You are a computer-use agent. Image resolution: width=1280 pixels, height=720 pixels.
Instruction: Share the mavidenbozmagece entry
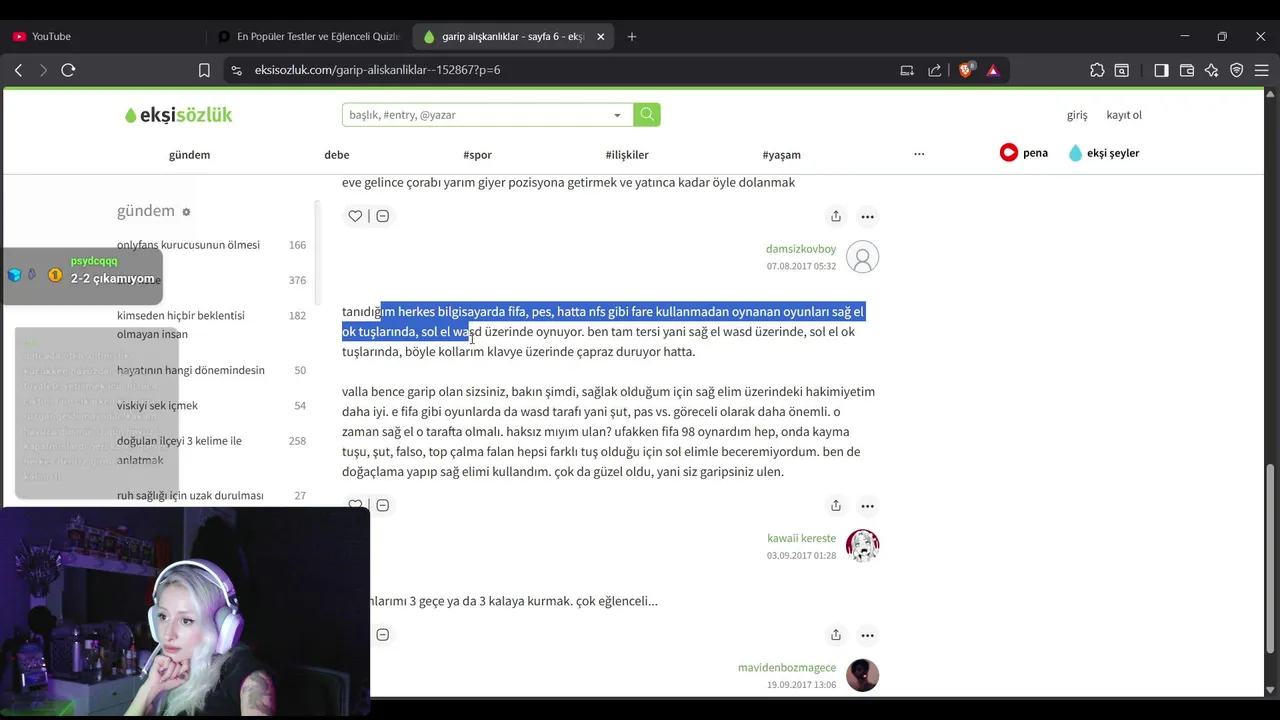coord(836,635)
